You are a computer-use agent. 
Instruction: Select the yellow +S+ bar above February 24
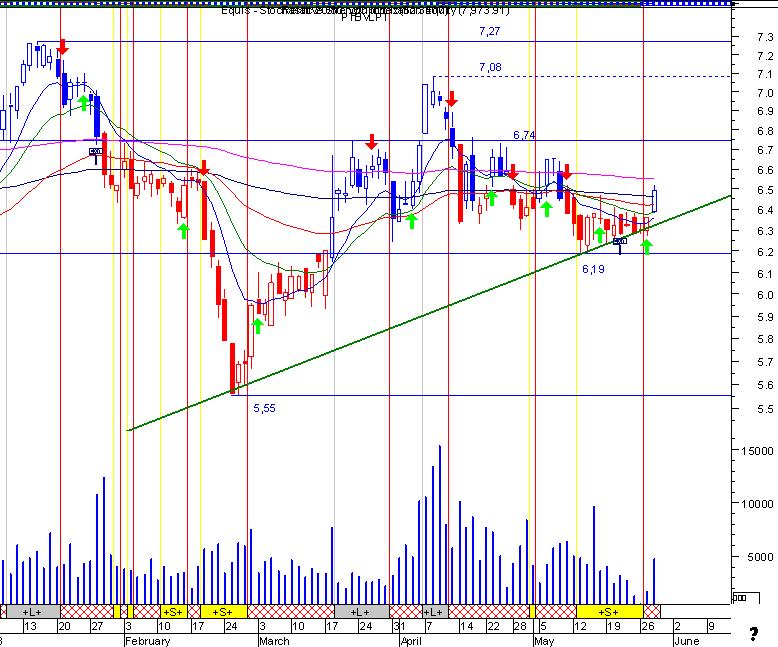pyautogui.click(x=224, y=611)
